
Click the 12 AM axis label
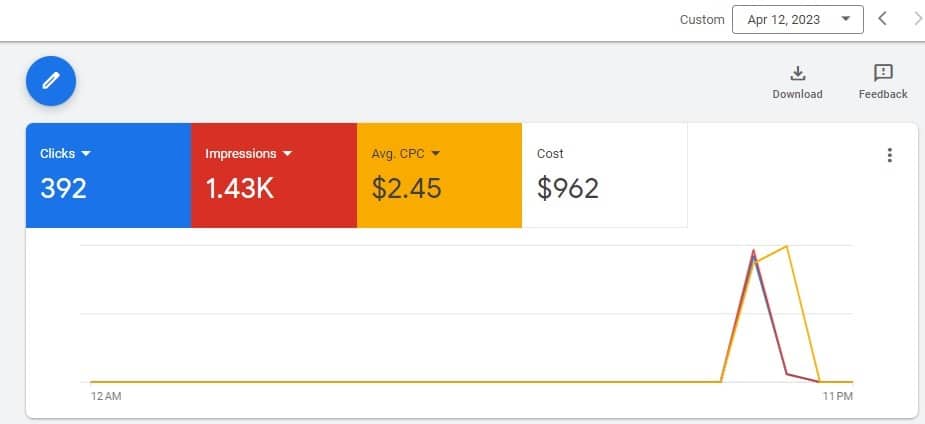[x=106, y=397]
